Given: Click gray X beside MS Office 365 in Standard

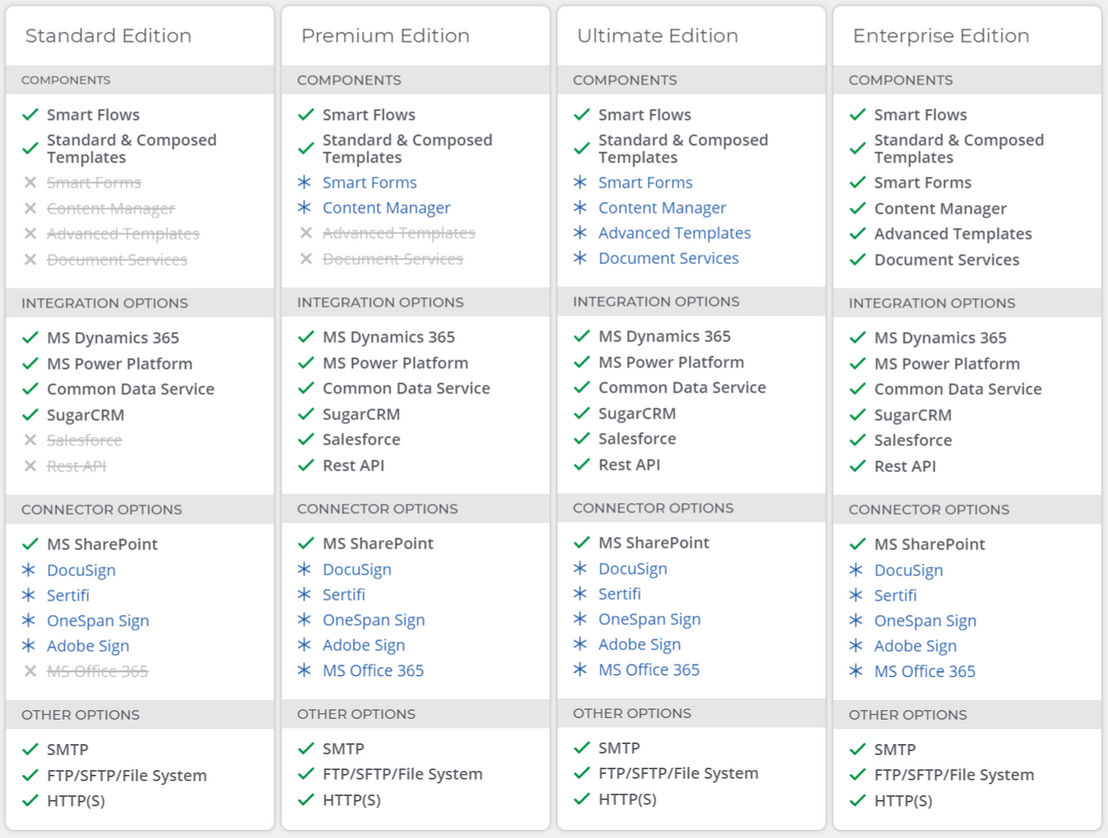Looking at the screenshot, I should (30, 671).
